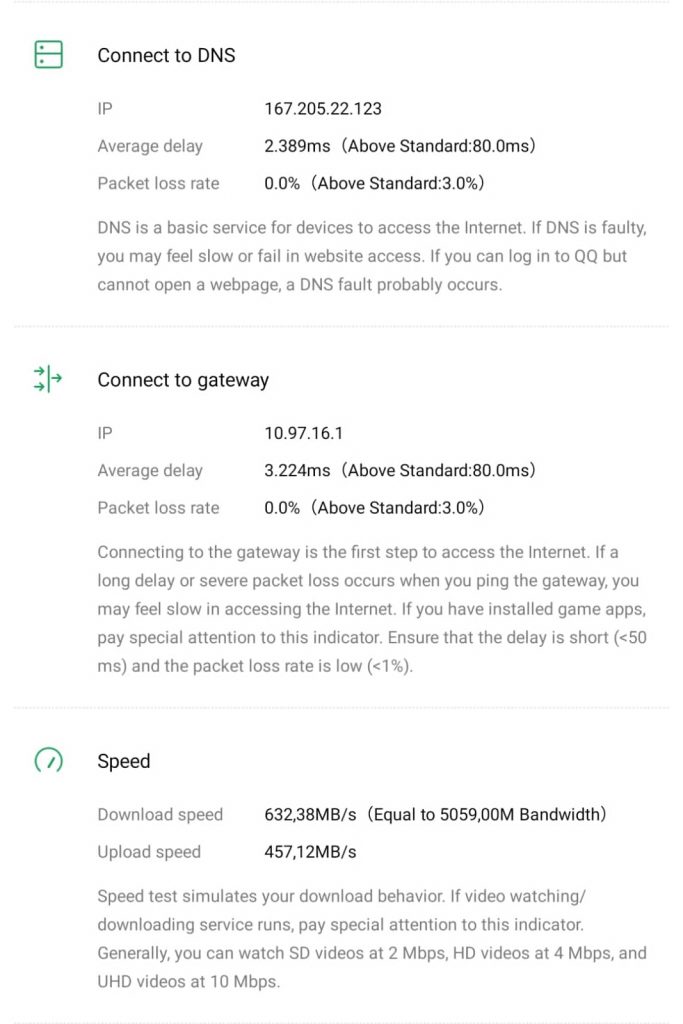This screenshot has height=1024, width=683.
Task: Tap the Speed section heading
Action: (123, 761)
